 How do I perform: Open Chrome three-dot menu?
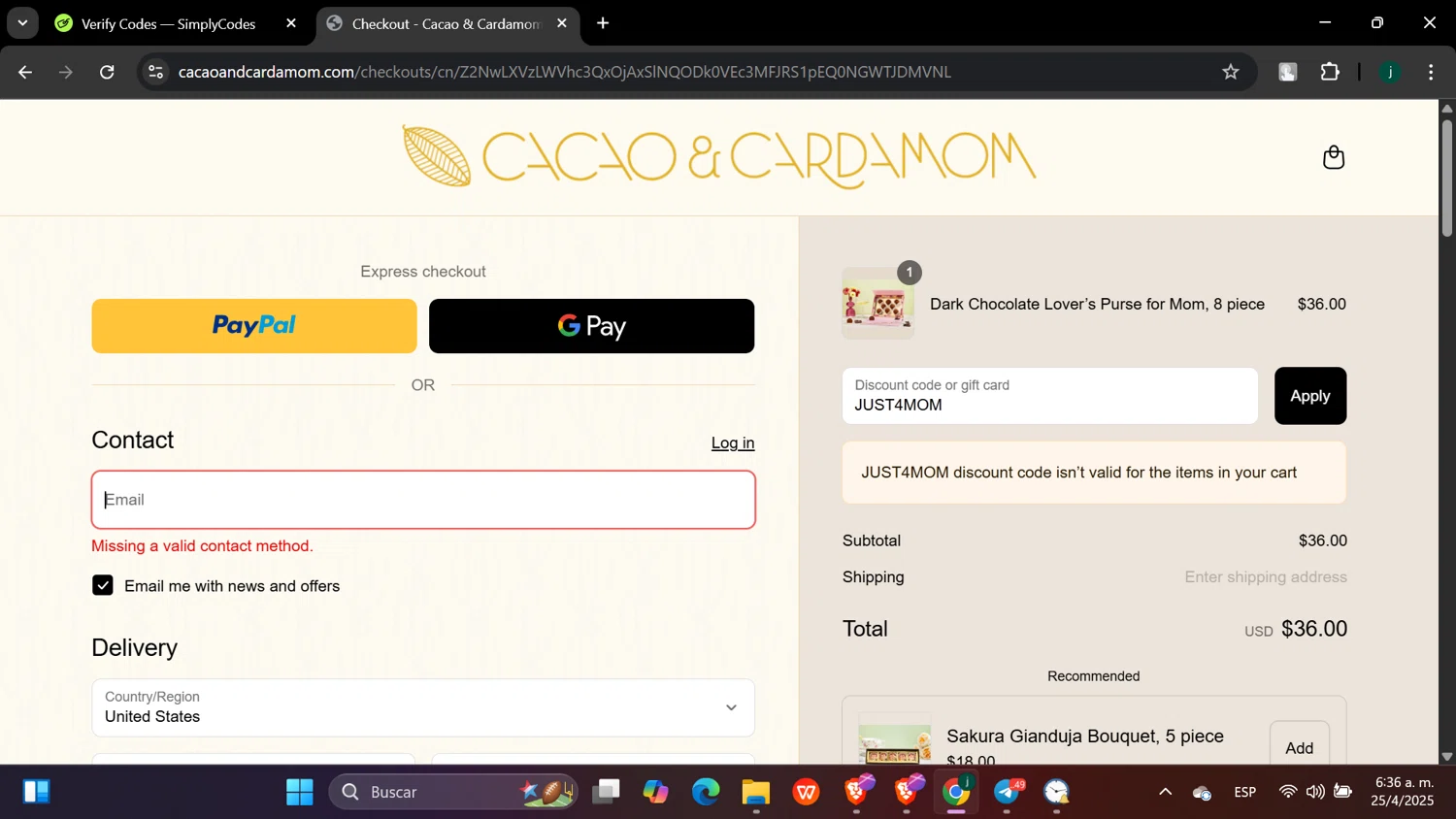[1431, 72]
